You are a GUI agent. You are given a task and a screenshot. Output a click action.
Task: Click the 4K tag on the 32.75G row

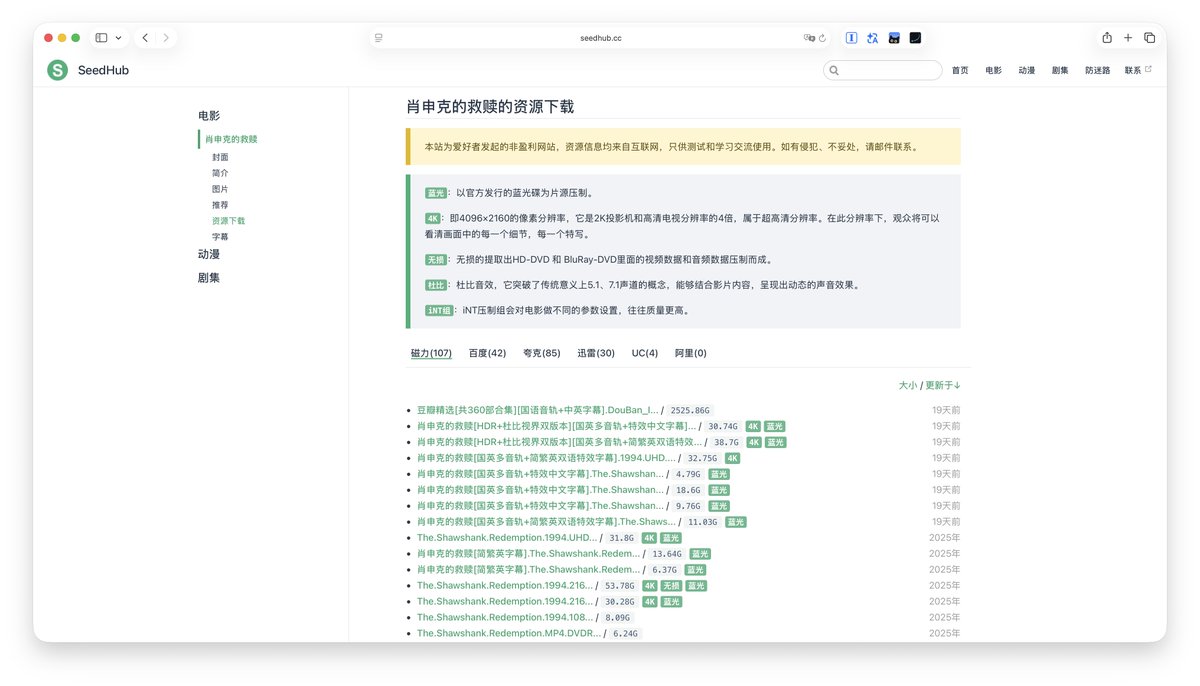(732, 458)
